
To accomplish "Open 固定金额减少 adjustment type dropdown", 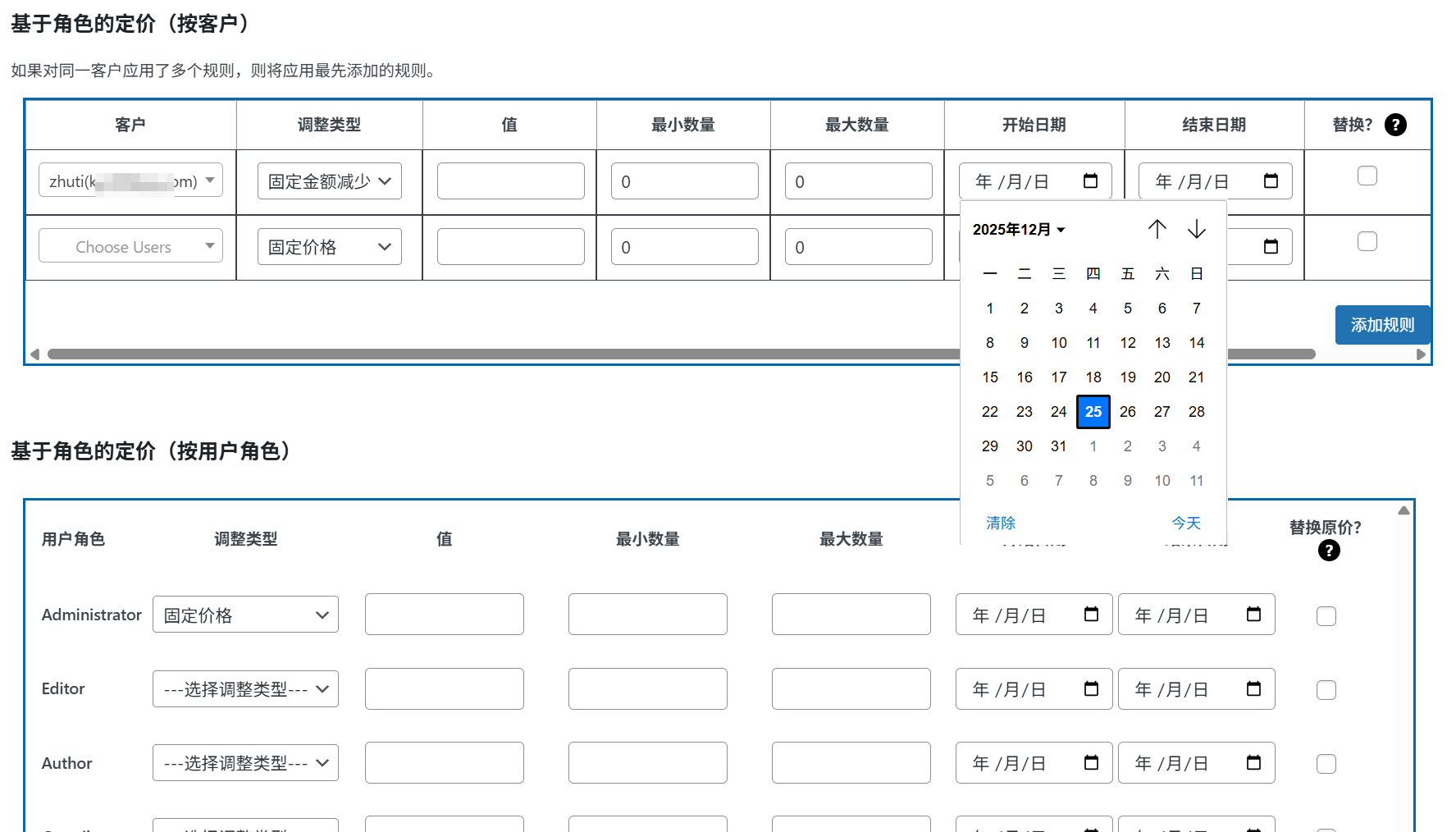I will coord(329,181).
